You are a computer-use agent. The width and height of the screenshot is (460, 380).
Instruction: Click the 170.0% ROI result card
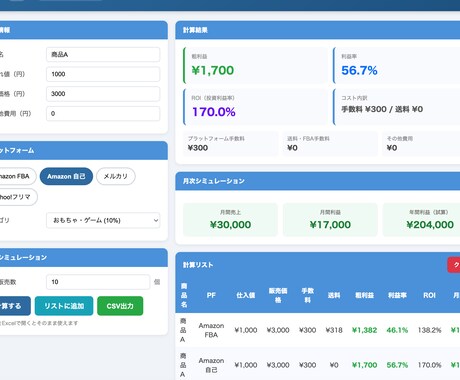255,107
